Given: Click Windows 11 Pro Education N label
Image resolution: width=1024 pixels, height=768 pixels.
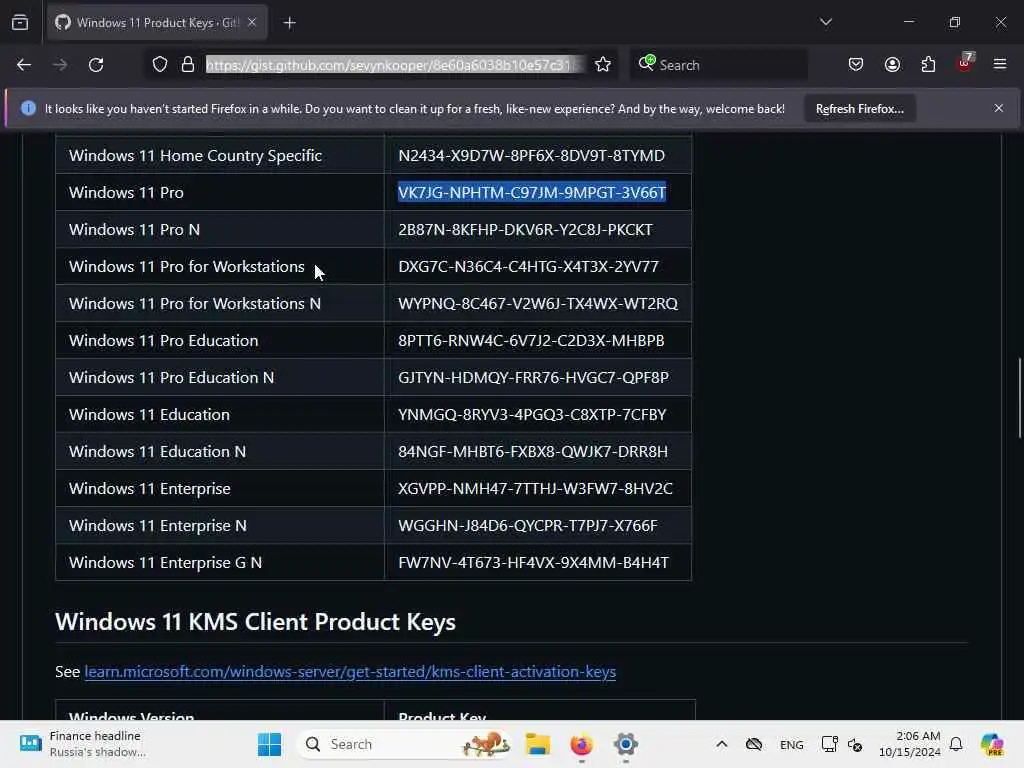Looking at the screenshot, I should [171, 377].
